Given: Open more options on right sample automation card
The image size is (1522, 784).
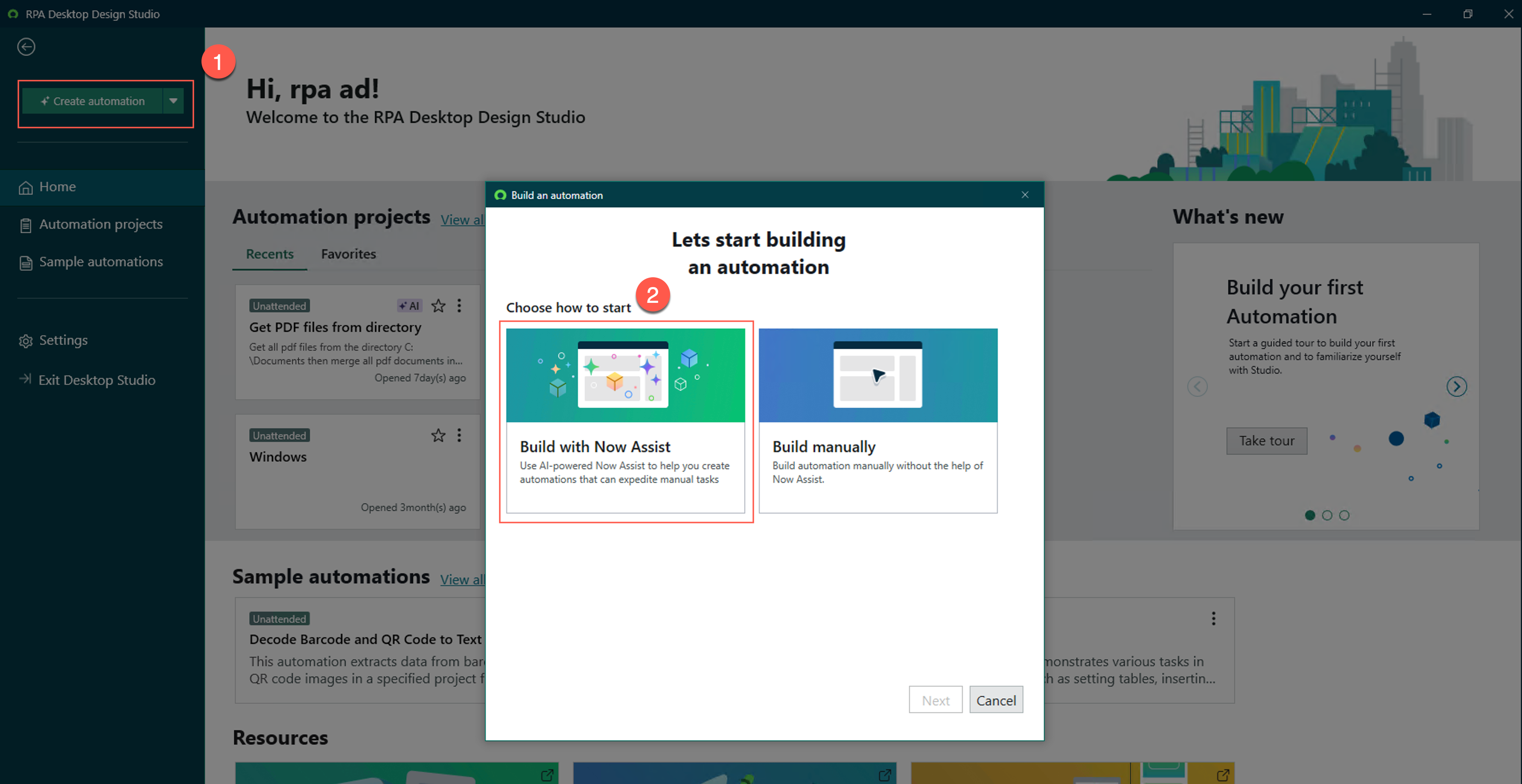Looking at the screenshot, I should coord(1213,618).
